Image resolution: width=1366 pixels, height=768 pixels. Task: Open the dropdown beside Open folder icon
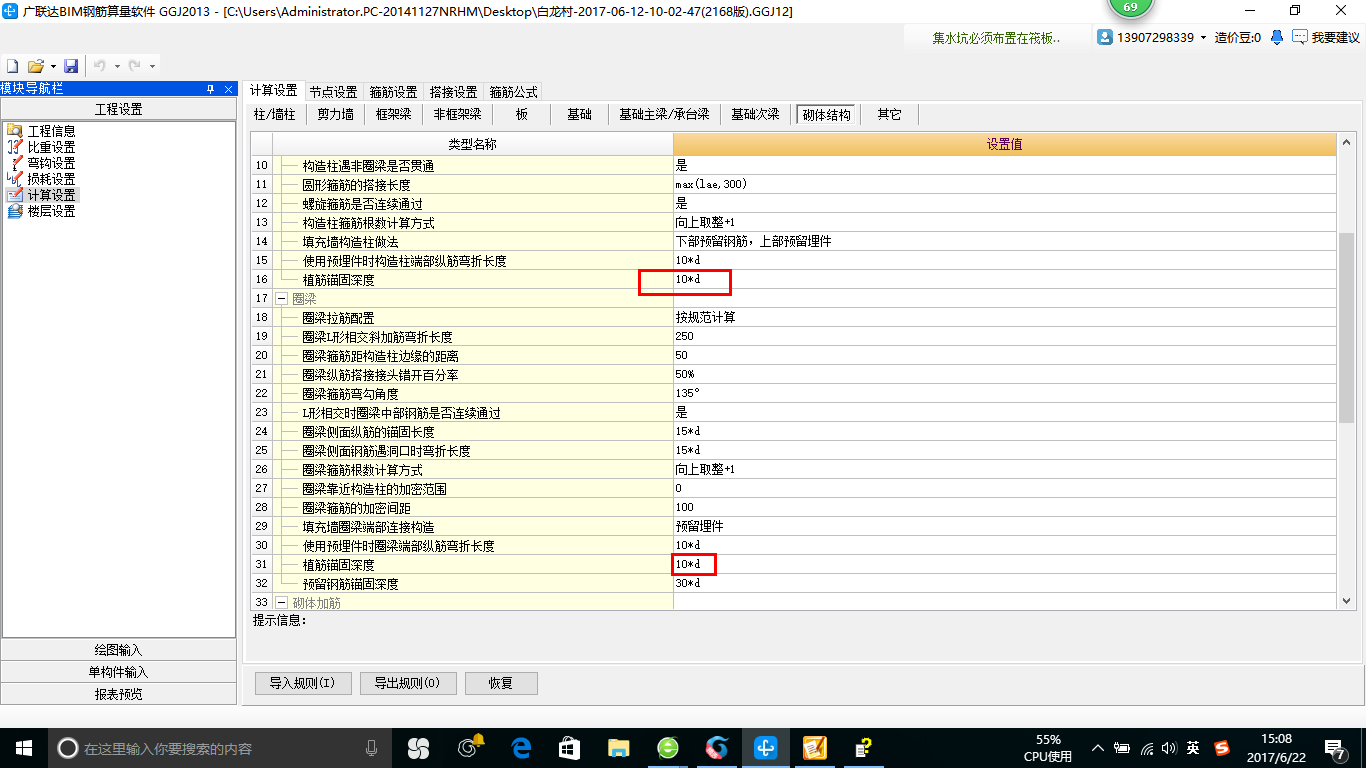[x=52, y=67]
